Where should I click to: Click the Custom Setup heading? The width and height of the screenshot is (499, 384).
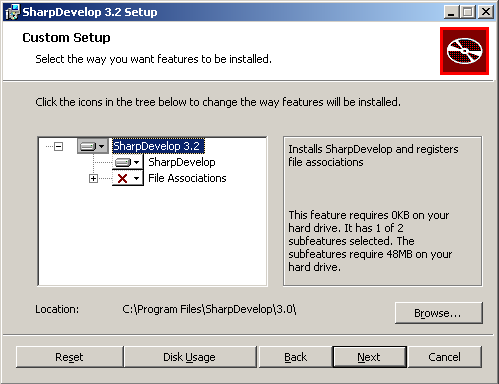tap(66, 38)
